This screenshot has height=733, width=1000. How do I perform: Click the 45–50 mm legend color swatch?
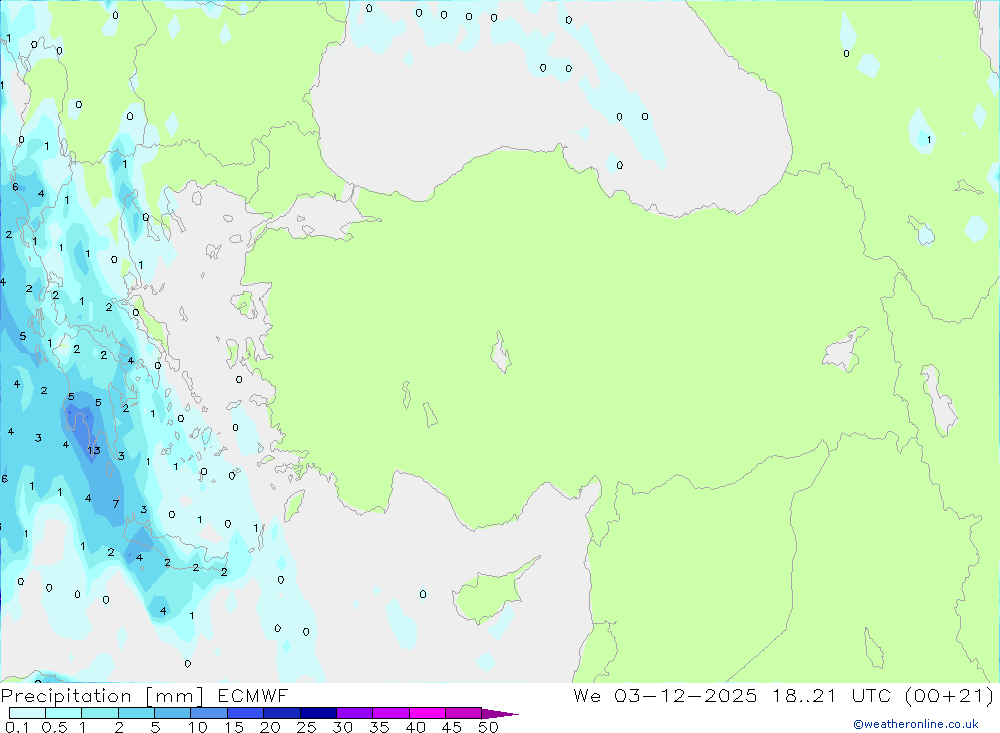[463, 713]
